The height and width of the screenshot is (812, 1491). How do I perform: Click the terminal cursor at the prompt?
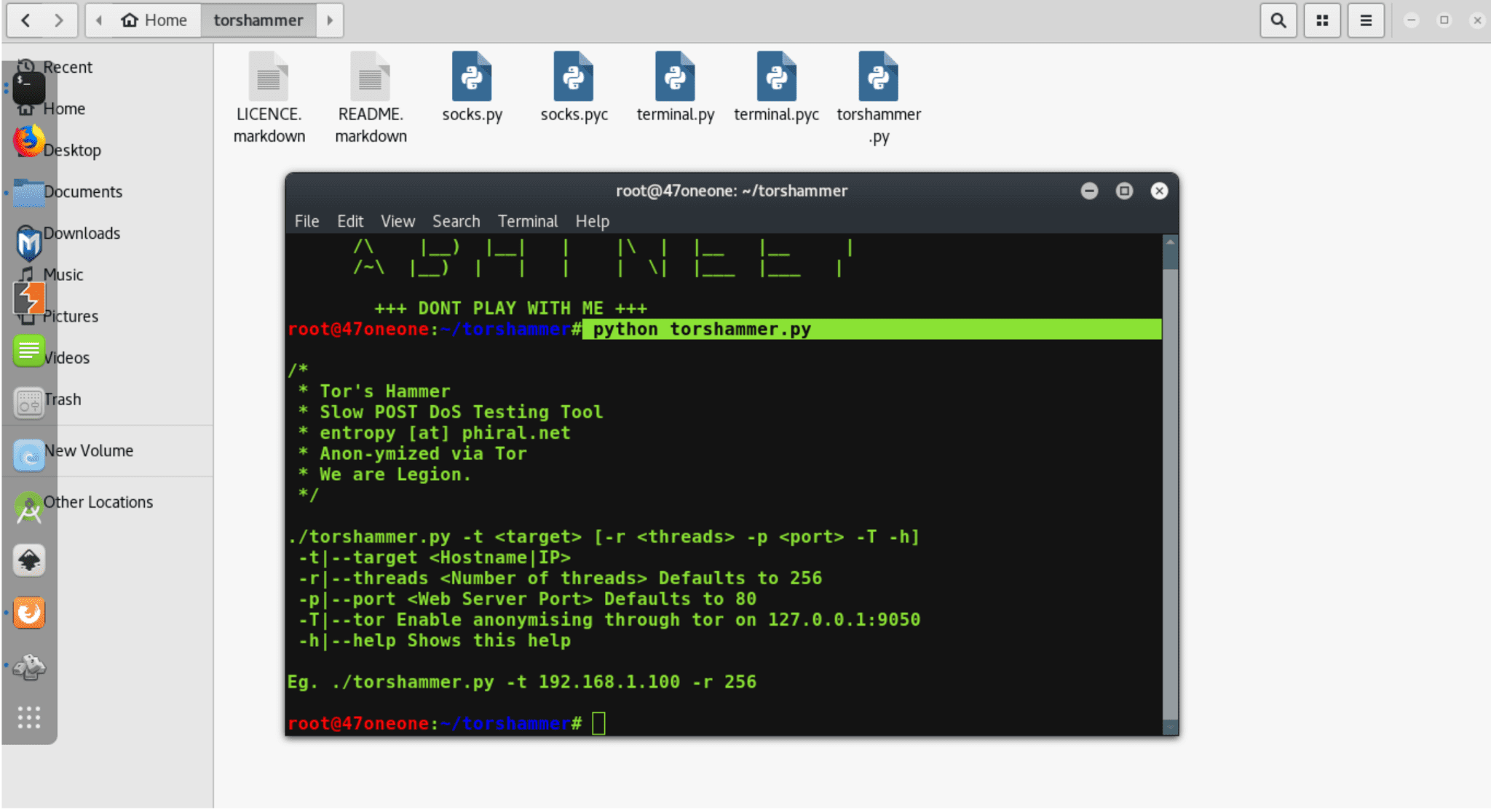click(x=598, y=723)
